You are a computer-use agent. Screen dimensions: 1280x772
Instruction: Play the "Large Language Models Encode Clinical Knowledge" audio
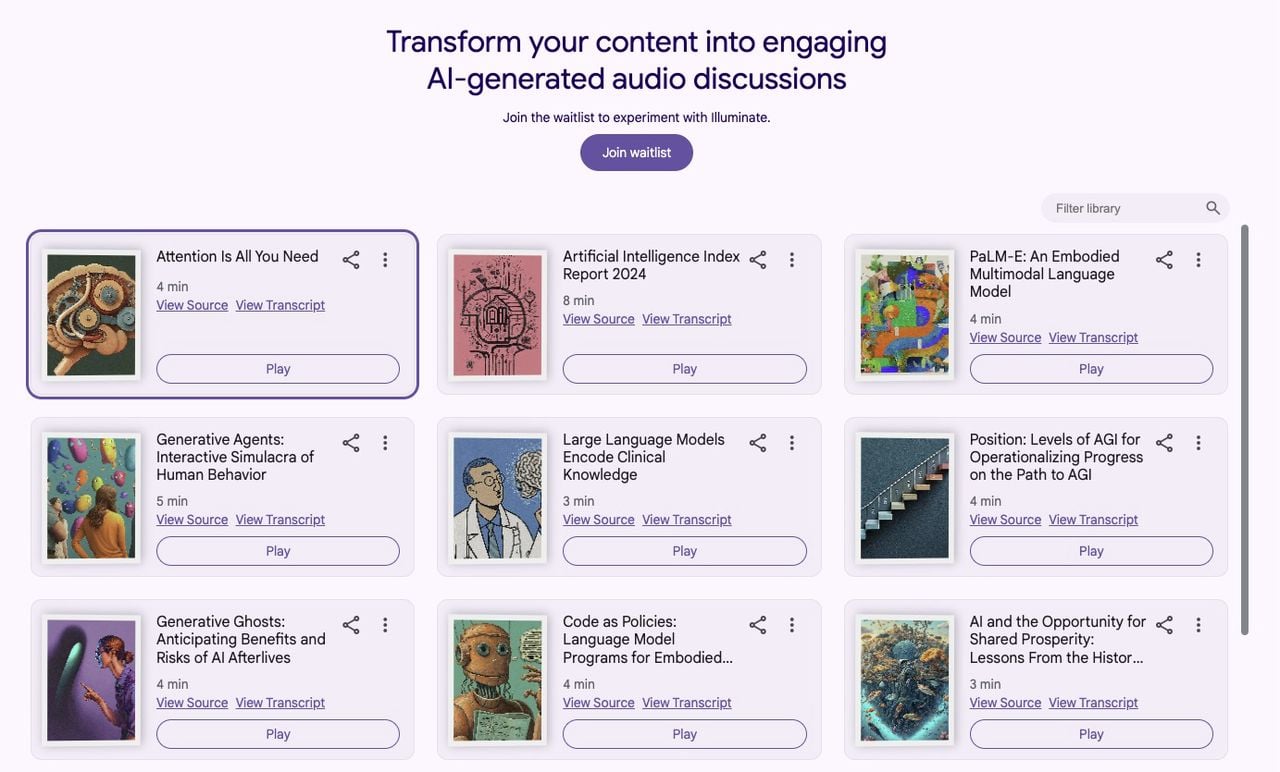pos(684,550)
